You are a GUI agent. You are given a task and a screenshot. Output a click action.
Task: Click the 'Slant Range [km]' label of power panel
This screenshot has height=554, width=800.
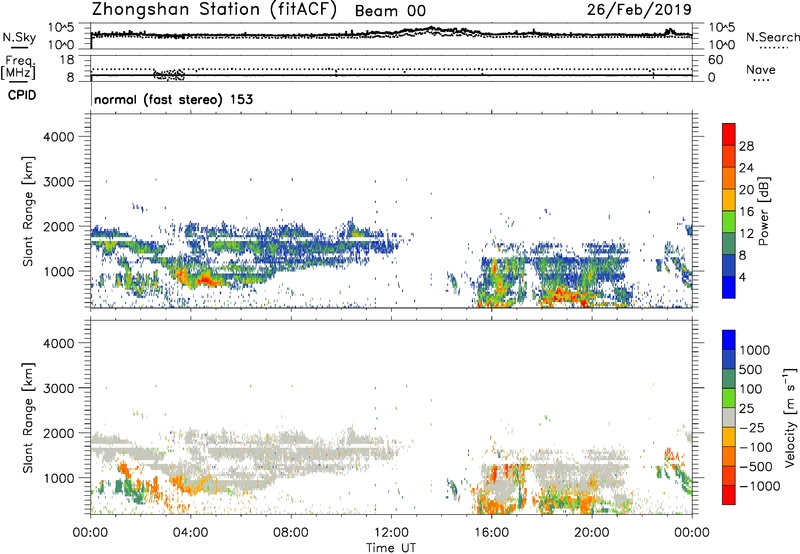[x=28, y=211]
